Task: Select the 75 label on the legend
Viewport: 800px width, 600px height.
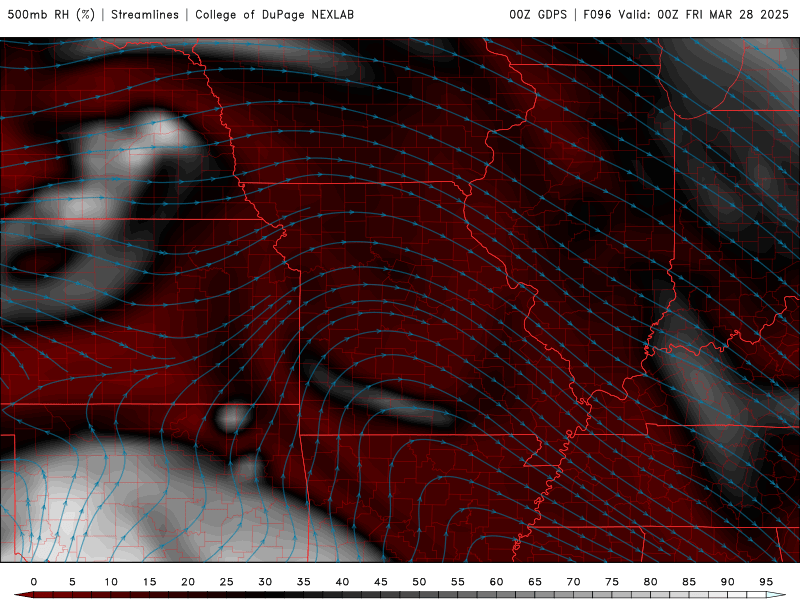Action: click(x=612, y=582)
